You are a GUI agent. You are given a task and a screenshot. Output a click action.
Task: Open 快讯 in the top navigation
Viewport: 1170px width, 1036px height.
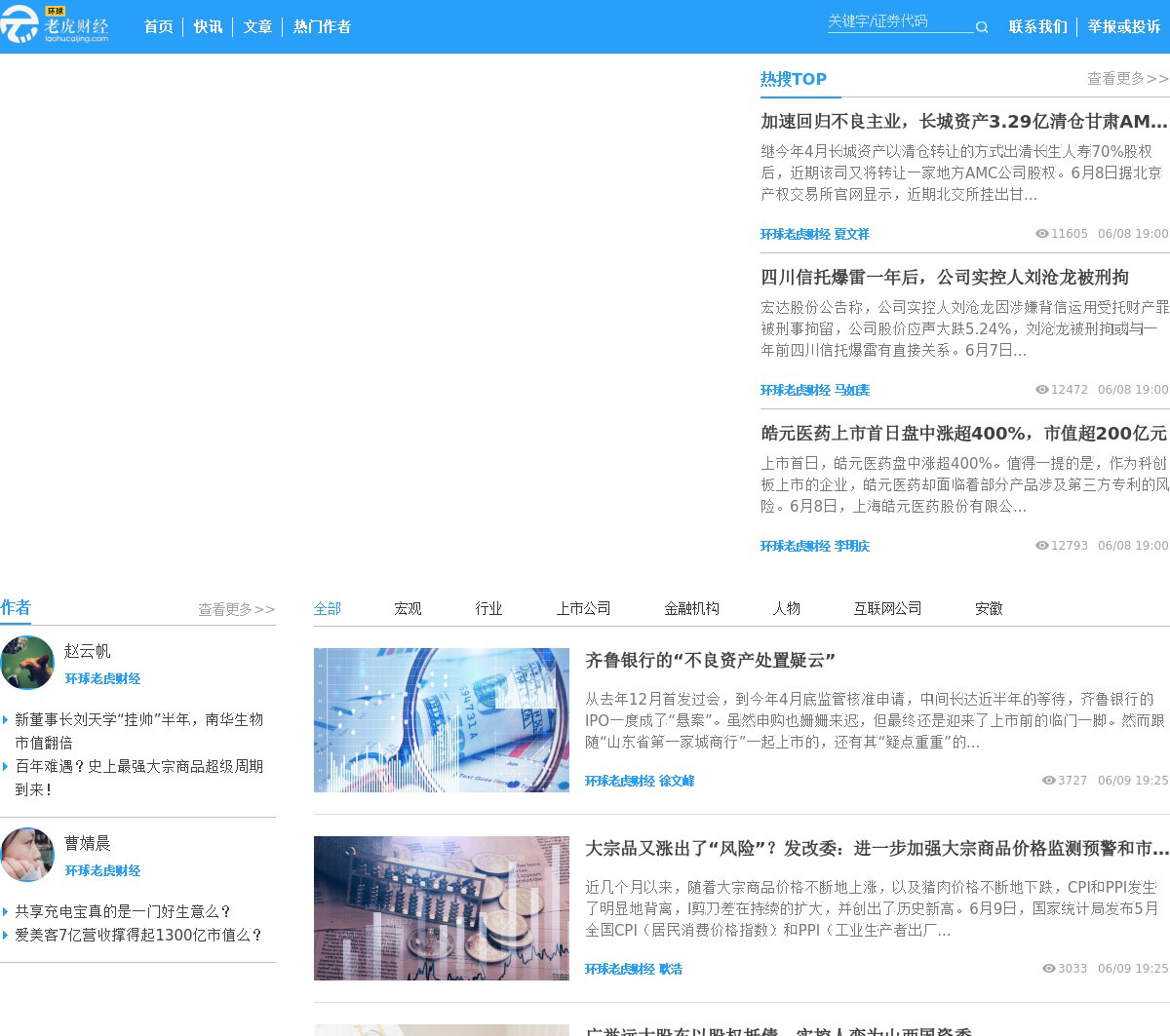coord(208,27)
